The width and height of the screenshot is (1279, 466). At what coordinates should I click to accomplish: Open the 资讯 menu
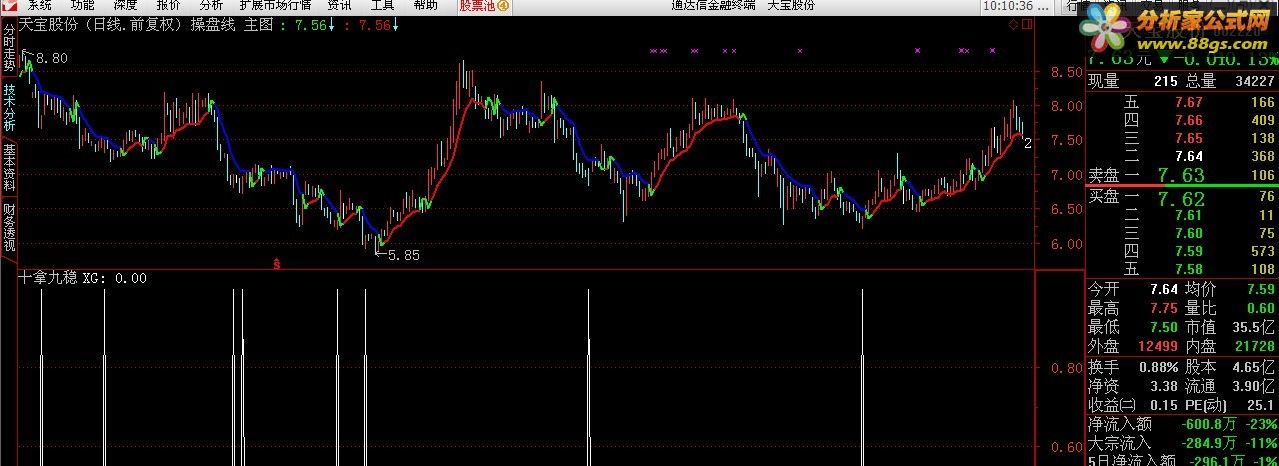pyautogui.click(x=339, y=5)
